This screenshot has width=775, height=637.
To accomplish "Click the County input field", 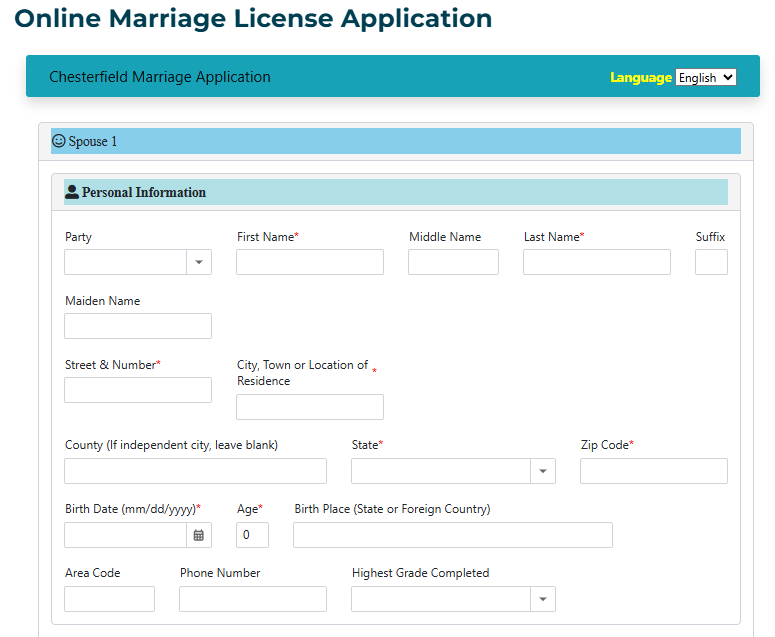I will [x=195, y=471].
